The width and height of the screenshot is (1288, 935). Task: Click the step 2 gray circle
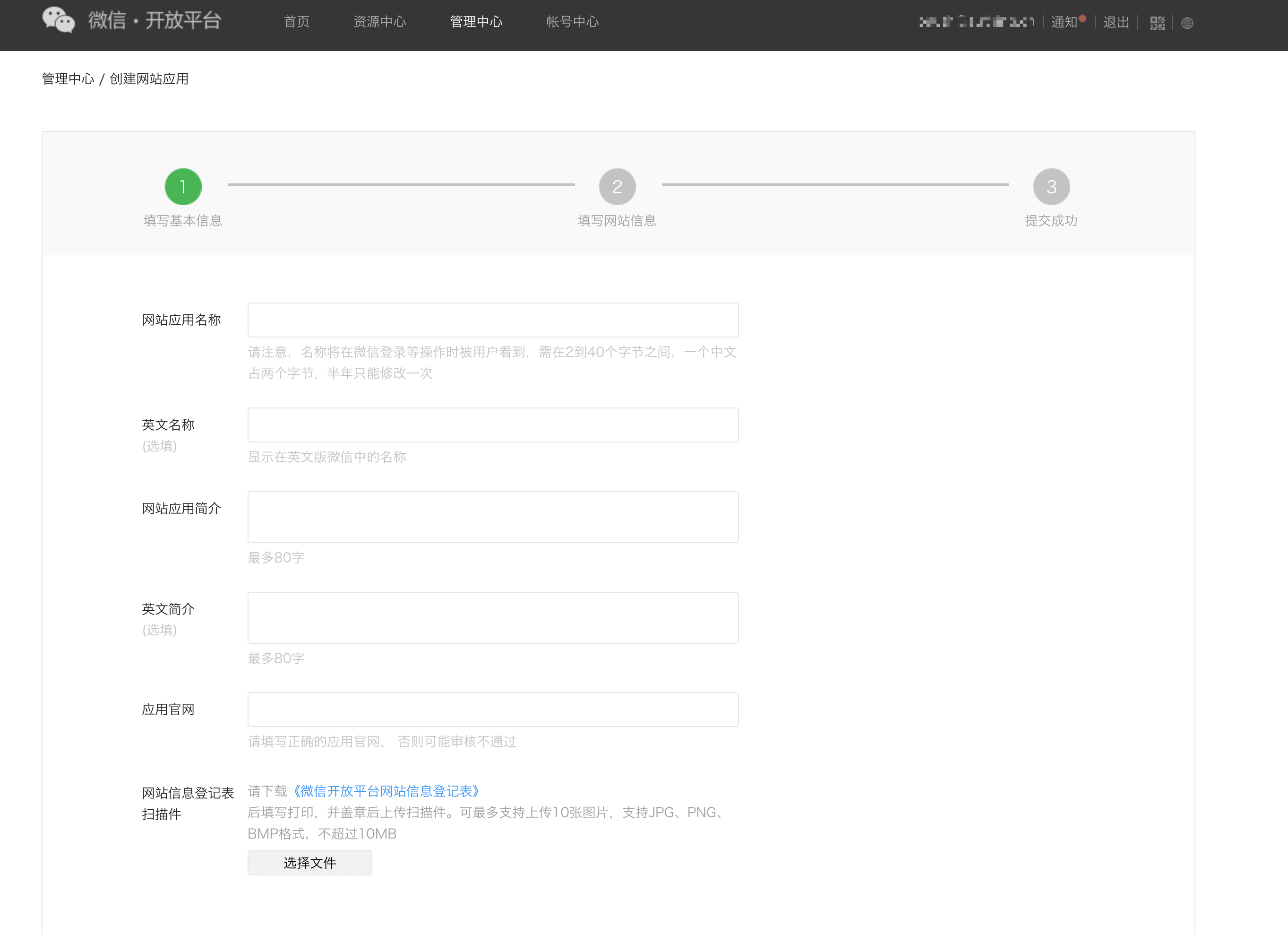(x=617, y=186)
